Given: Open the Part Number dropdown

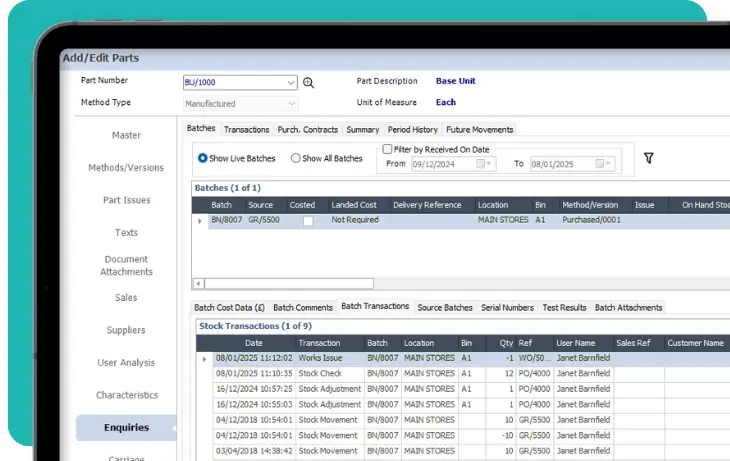Looking at the screenshot, I should click(x=291, y=83).
